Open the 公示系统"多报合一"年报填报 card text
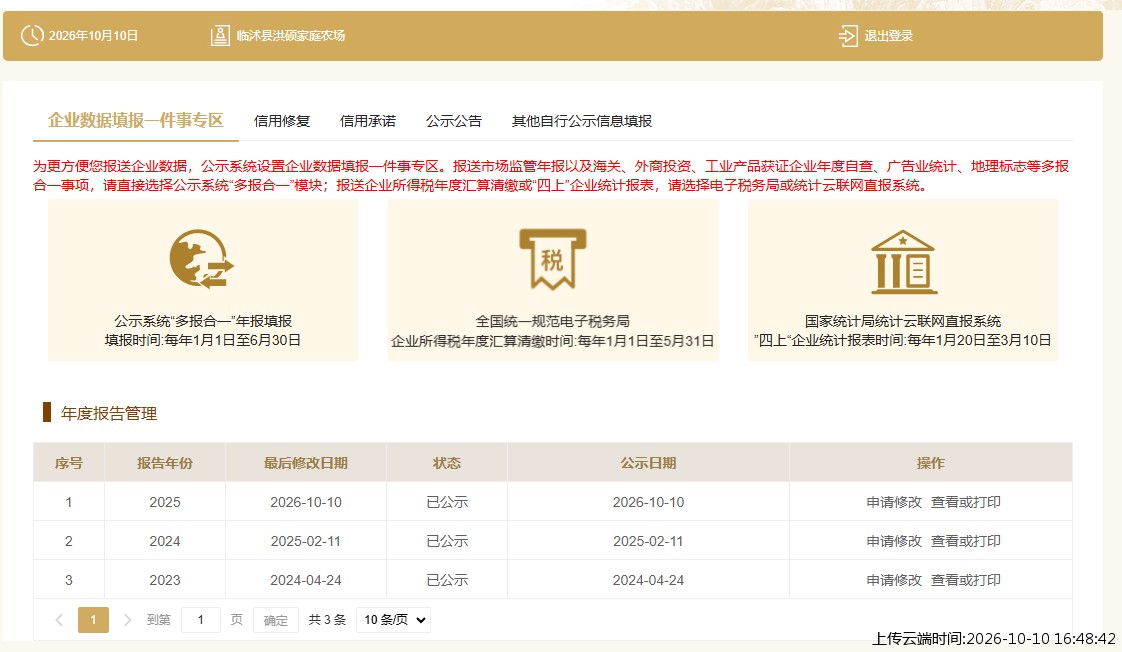Image resolution: width=1122 pixels, height=652 pixels. coord(203,321)
